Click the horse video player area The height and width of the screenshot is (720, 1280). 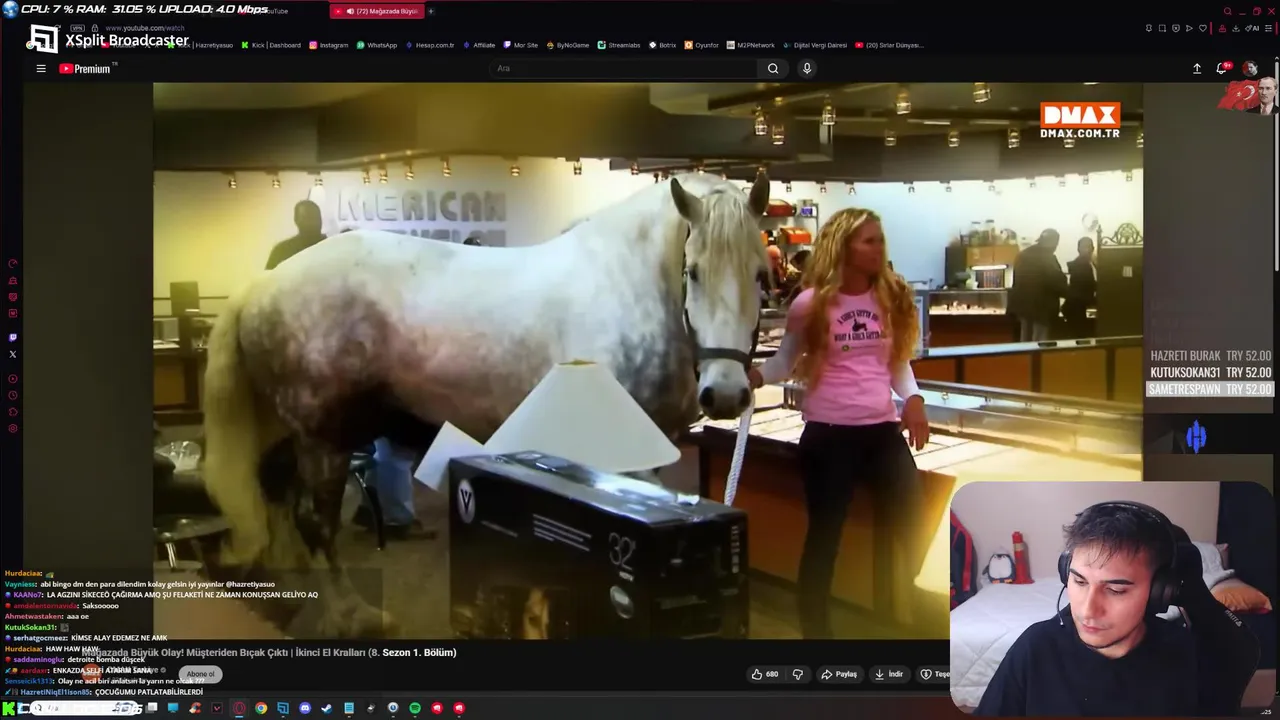pyautogui.click(x=648, y=360)
